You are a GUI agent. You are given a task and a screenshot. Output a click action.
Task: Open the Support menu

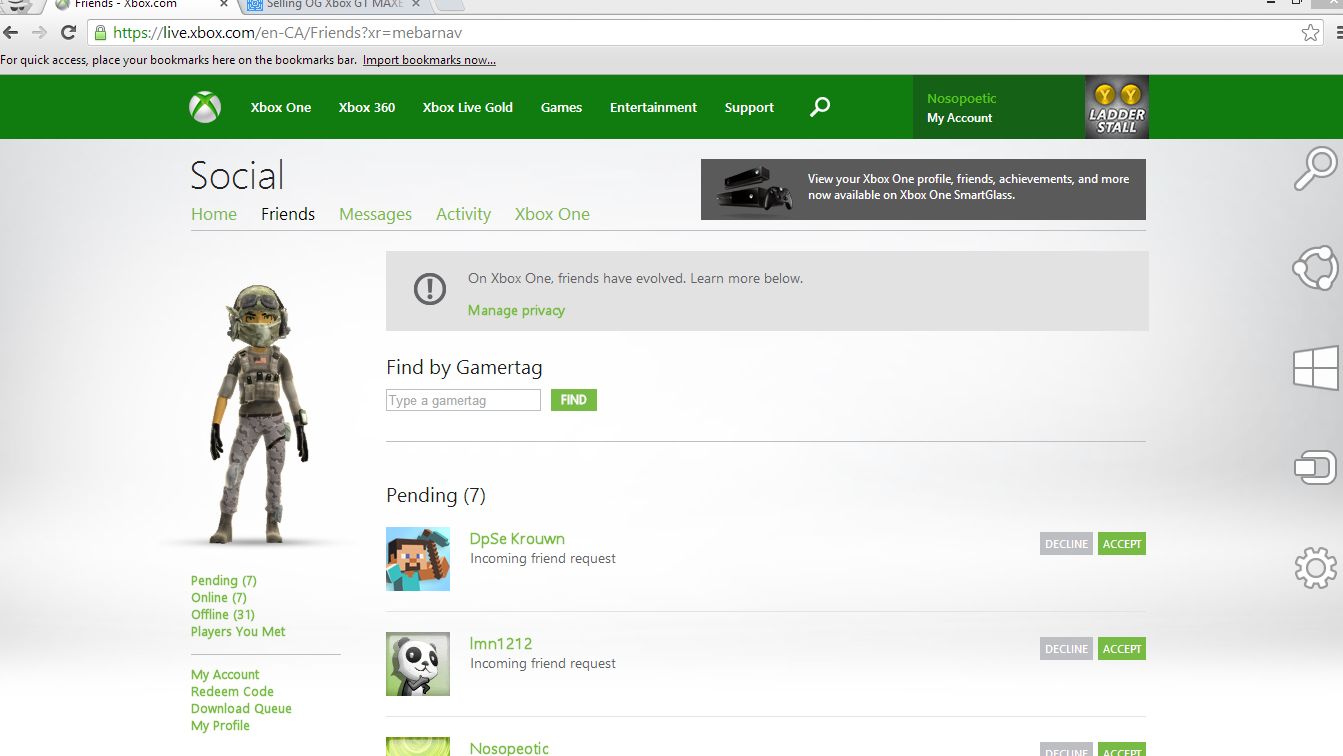(x=749, y=107)
